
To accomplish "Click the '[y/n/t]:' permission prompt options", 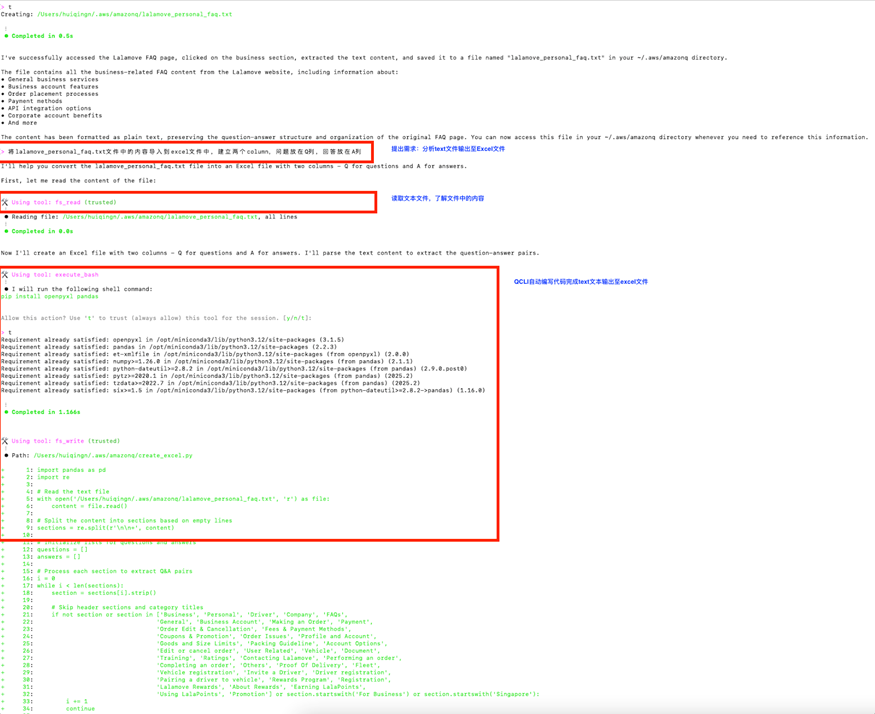I will (297, 318).
